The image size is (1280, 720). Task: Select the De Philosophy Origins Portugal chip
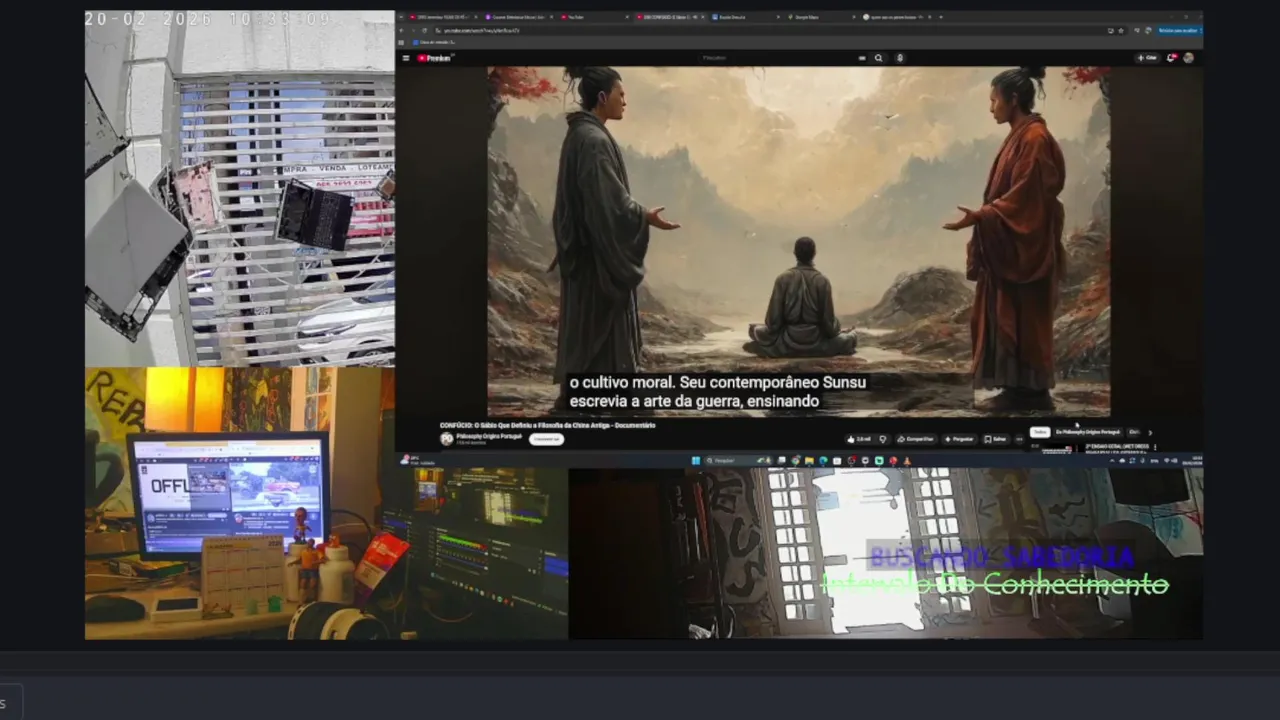pyautogui.click(x=1088, y=432)
